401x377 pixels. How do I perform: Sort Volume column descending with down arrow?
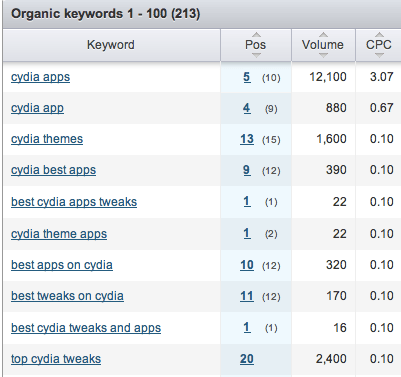(323, 55)
